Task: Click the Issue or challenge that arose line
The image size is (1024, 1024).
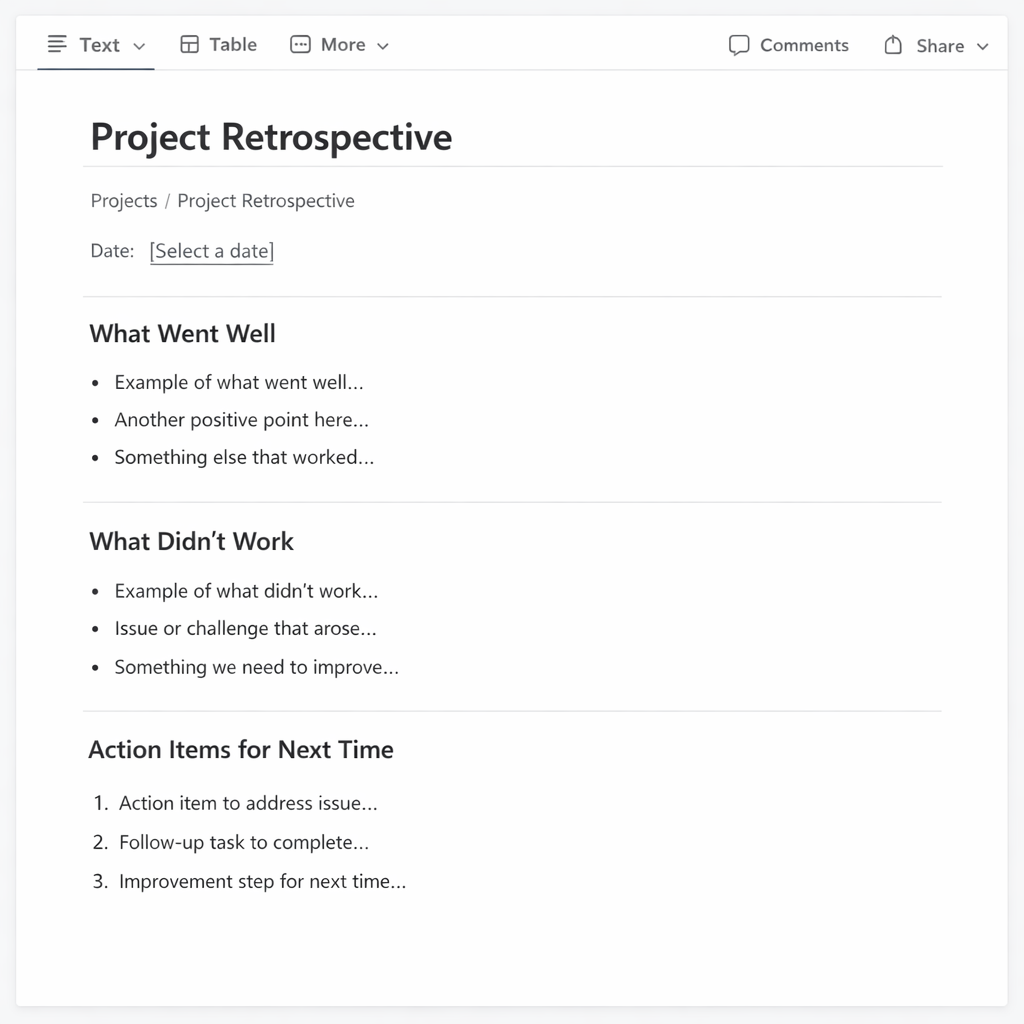Action: (245, 629)
